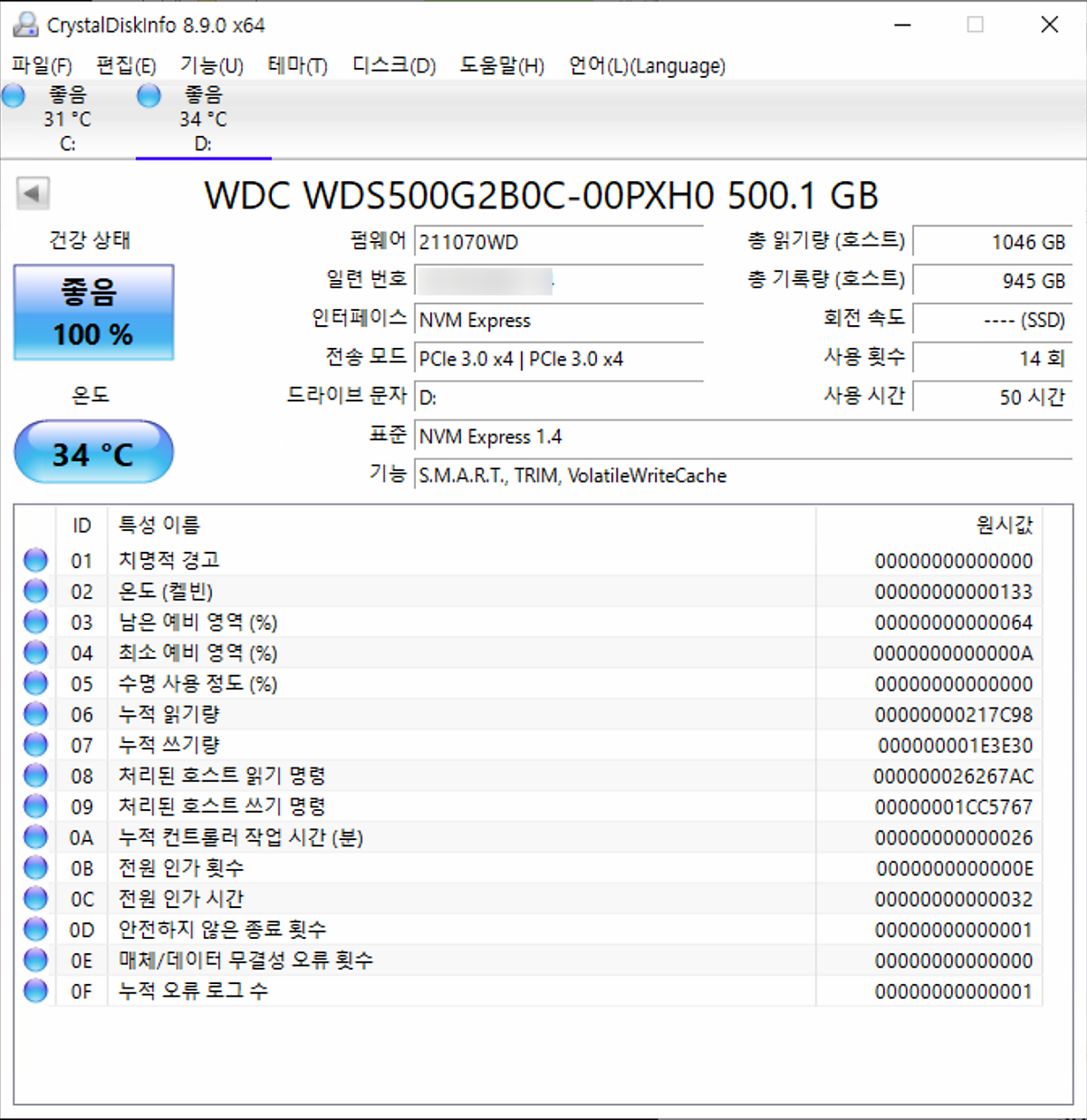This screenshot has width=1087, height=1120.
Task: Click the interface field NVM Express
Action: click(559, 320)
